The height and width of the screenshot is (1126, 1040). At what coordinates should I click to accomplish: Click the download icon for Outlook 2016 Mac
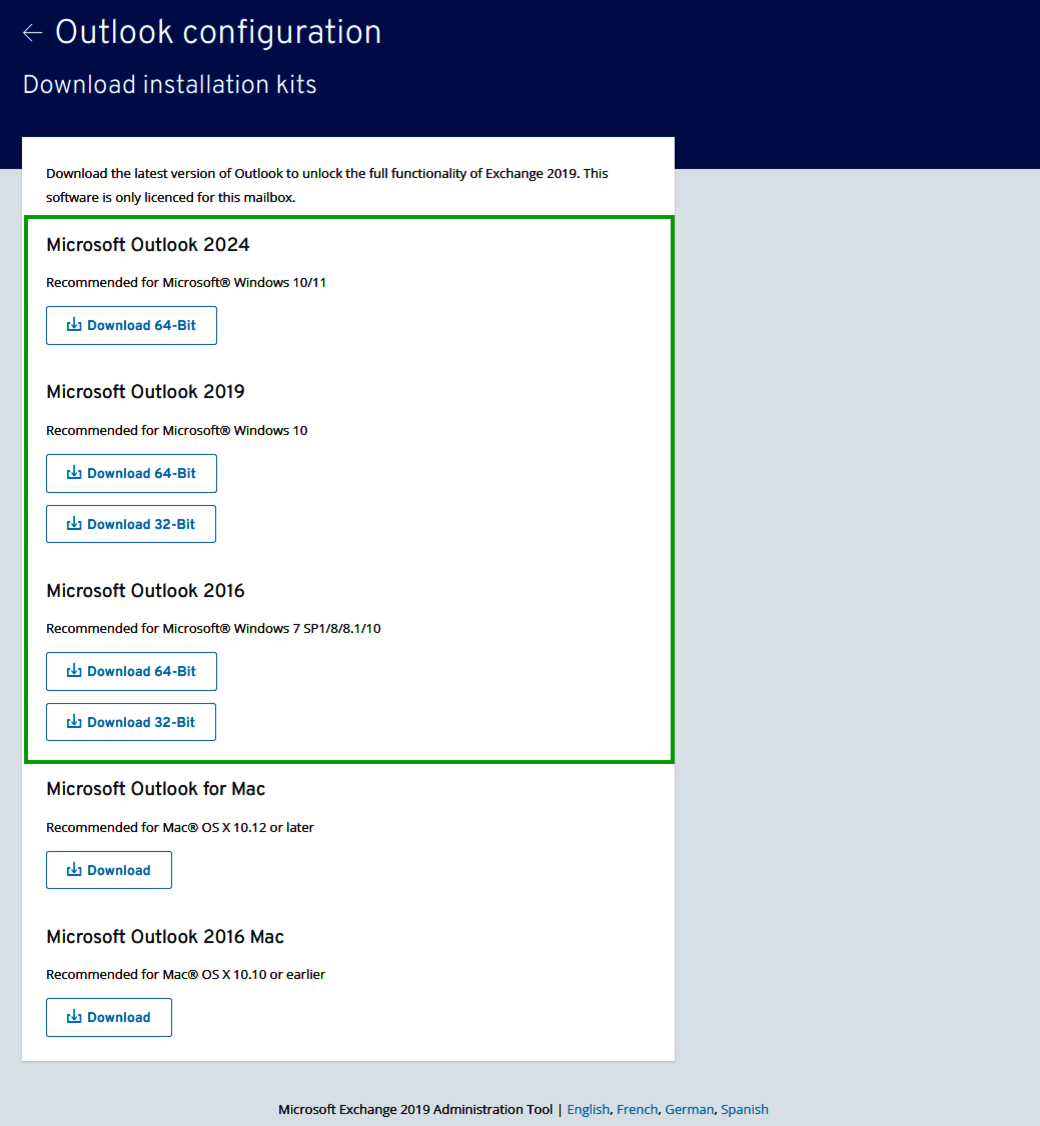tap(72, 1017)
